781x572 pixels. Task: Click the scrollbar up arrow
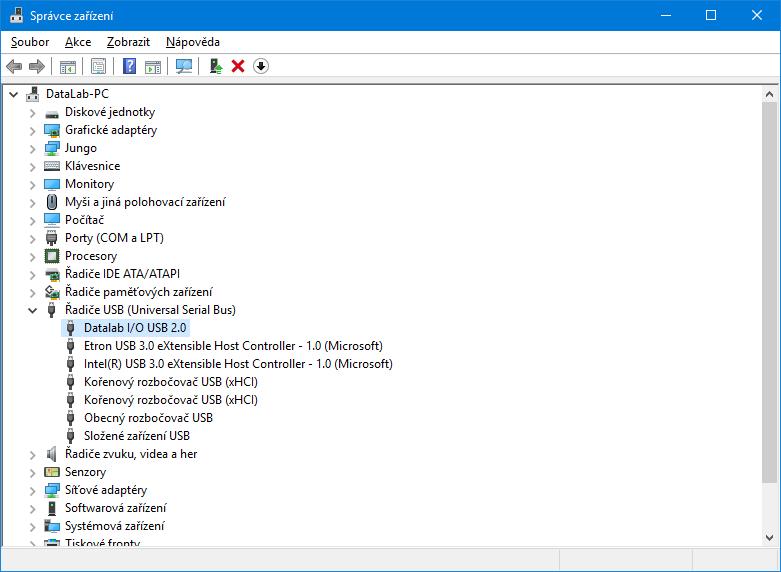point(769,94)
